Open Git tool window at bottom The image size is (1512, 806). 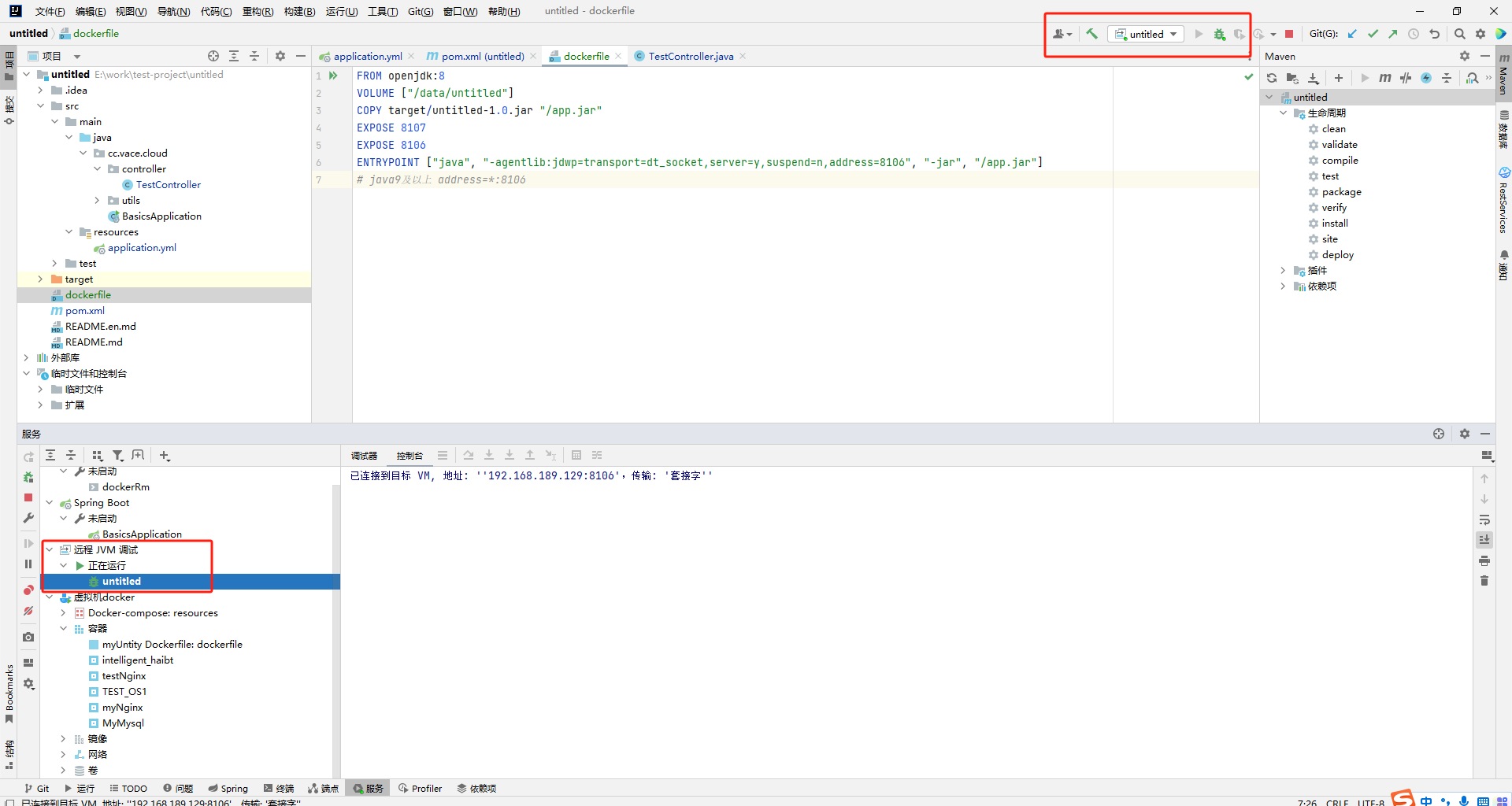click(x=36, y=788)
